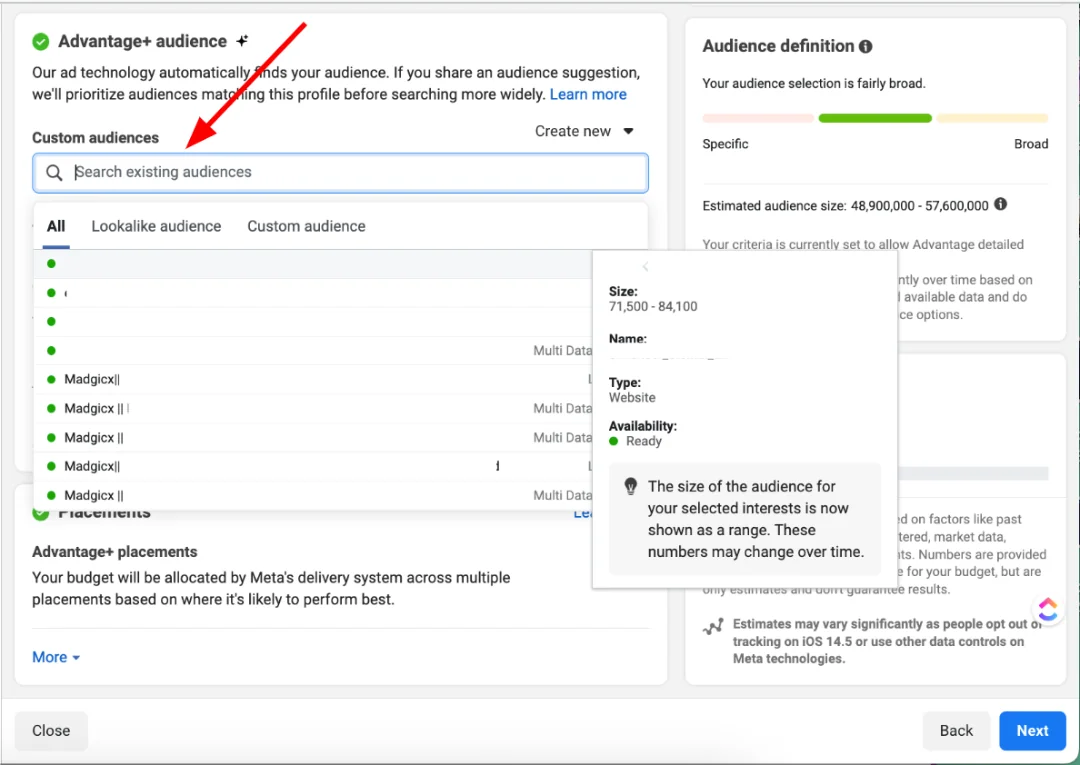The height and width of the screenshot is (765, 1080).
Task: Click the green check beside Advantage+ audience
Action: tap(41, 42)
